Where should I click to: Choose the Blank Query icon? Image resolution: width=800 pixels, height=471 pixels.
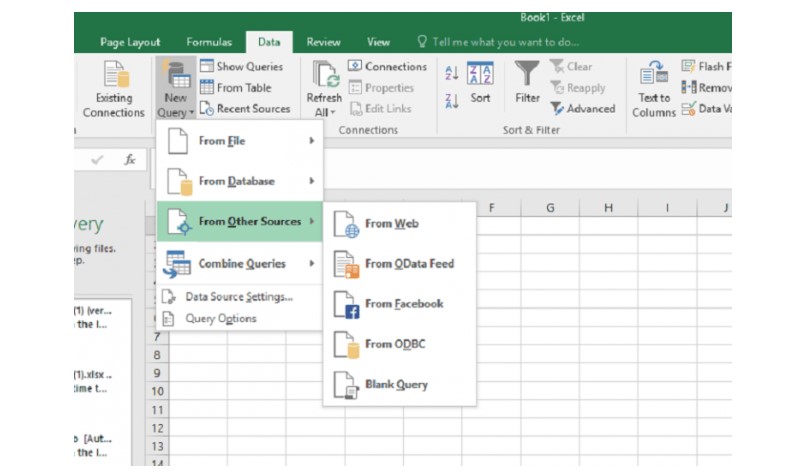[346, 385]
